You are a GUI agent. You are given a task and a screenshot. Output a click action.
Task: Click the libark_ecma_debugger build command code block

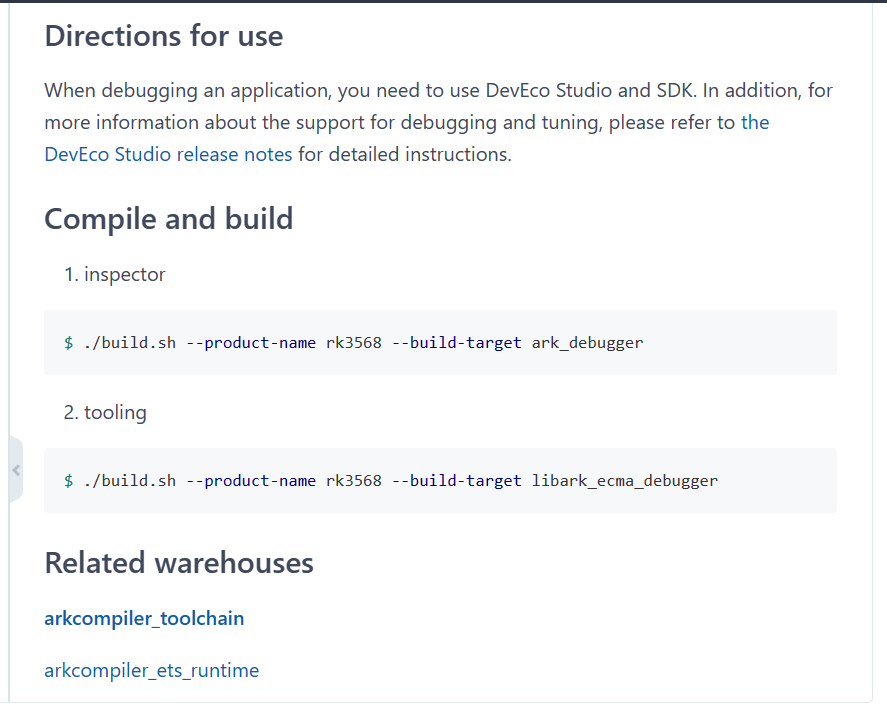(440, 481)
